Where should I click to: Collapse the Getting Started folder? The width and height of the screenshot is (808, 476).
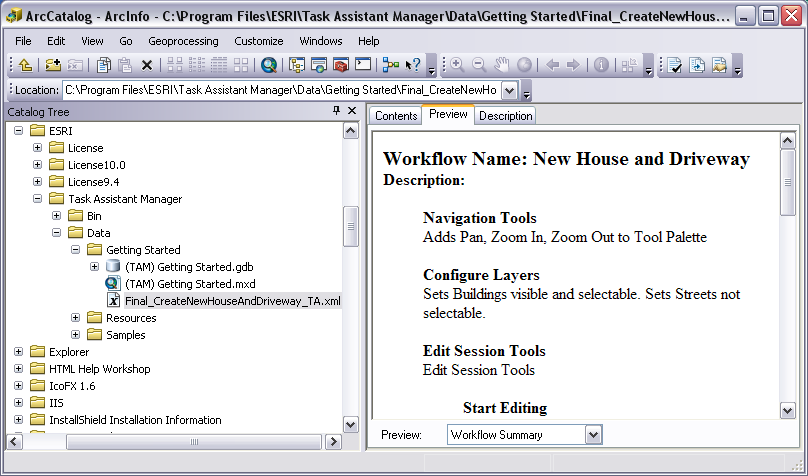coord(76,250)
